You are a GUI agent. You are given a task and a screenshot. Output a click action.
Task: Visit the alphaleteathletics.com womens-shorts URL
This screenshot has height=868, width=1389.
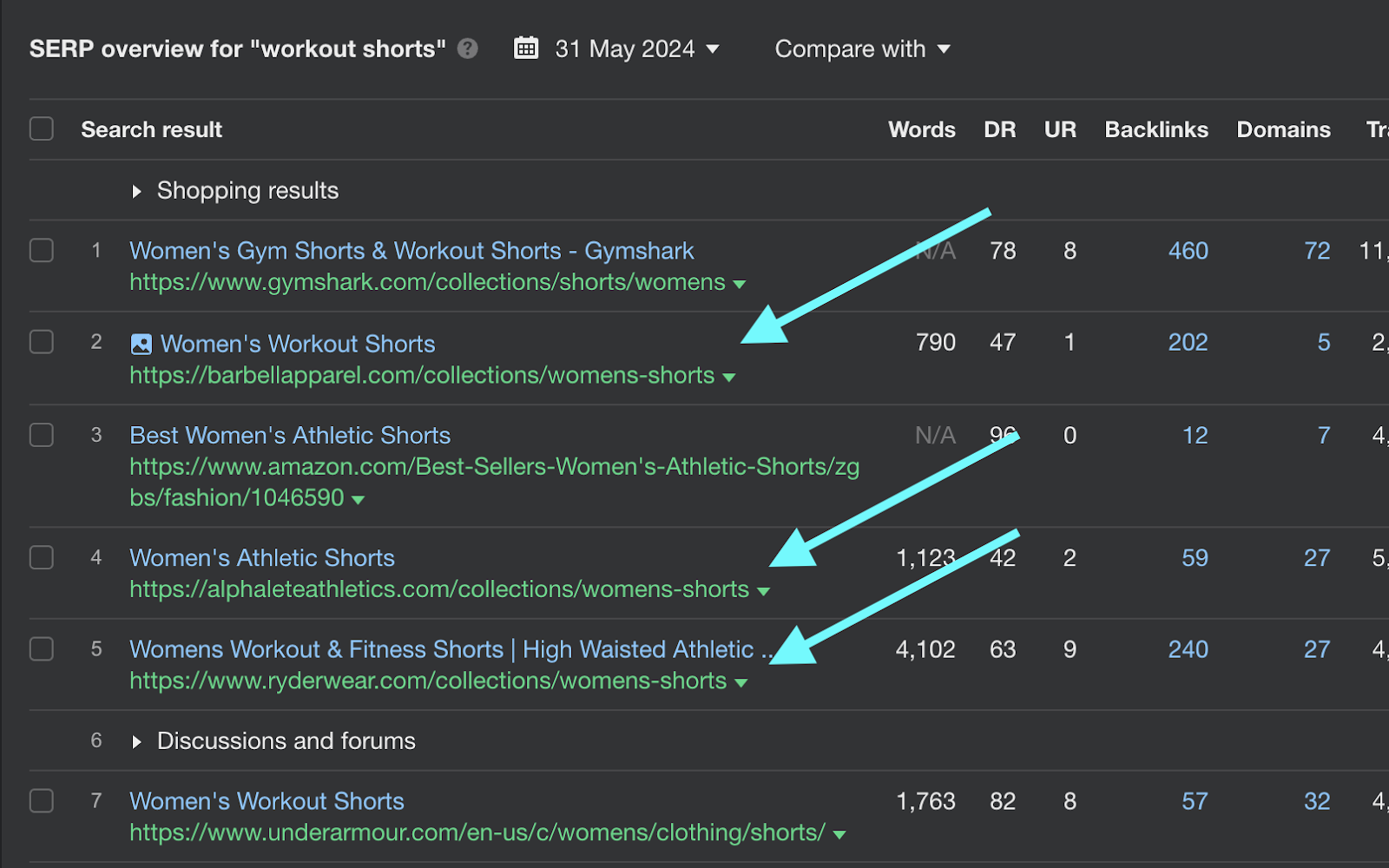pyautogui.click(x=439, y=589)
